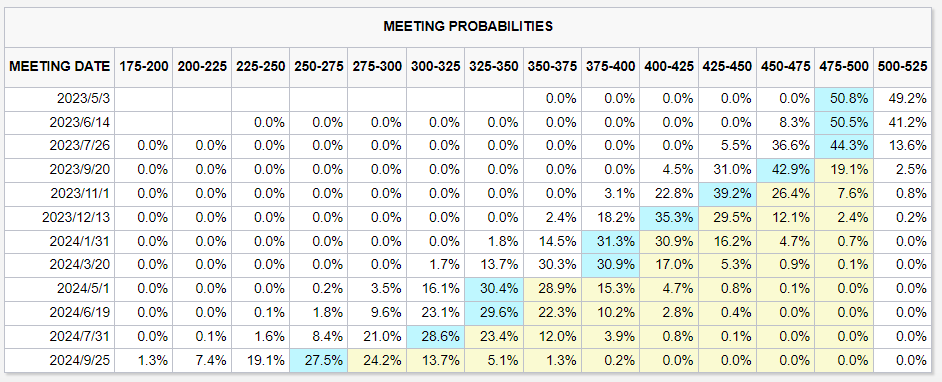Click the 475-500 column header
The height and width of the screenshot is (382, 942).
pos(843,67)
